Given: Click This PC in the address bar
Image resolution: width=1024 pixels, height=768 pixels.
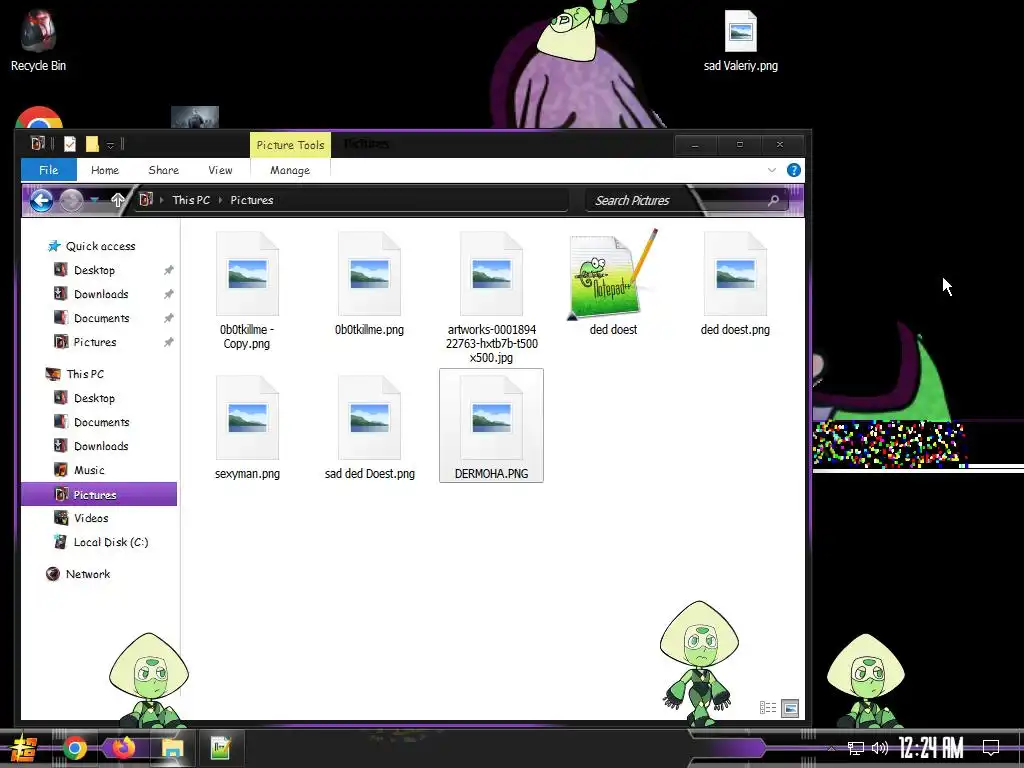Looking at the screenshot, I should point(191,200).
